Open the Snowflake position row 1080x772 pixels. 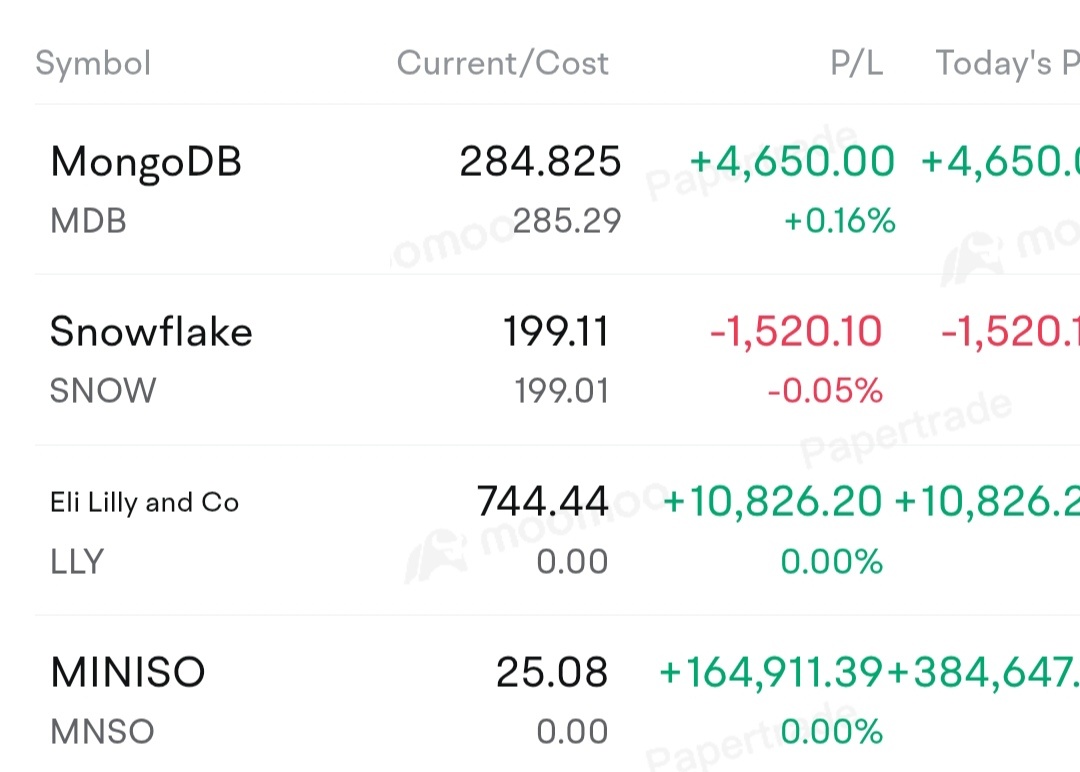point(557,359)
